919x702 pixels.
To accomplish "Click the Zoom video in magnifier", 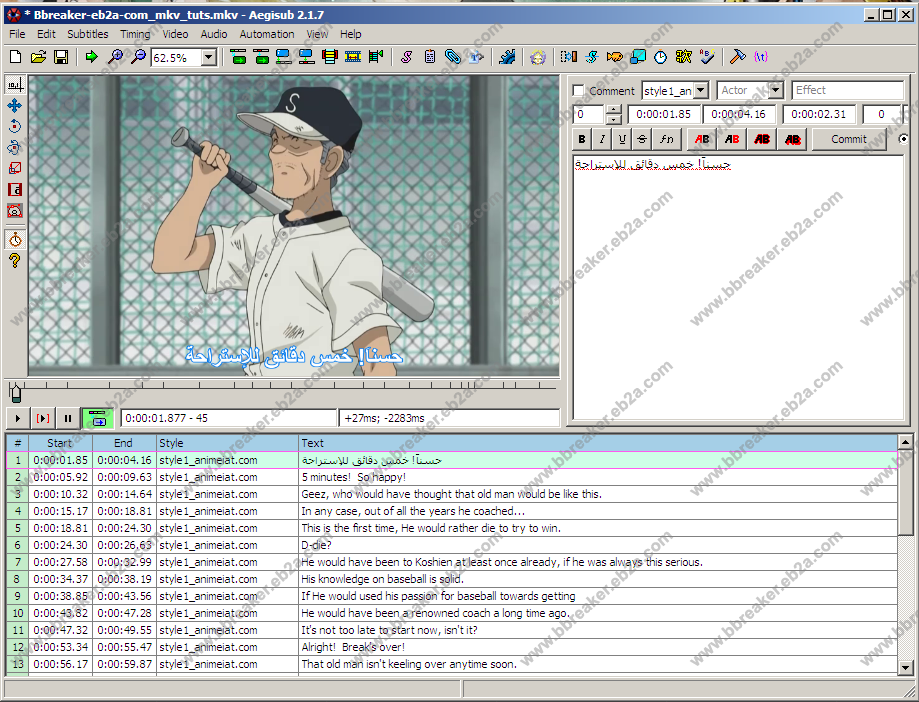I will [115, 57].
